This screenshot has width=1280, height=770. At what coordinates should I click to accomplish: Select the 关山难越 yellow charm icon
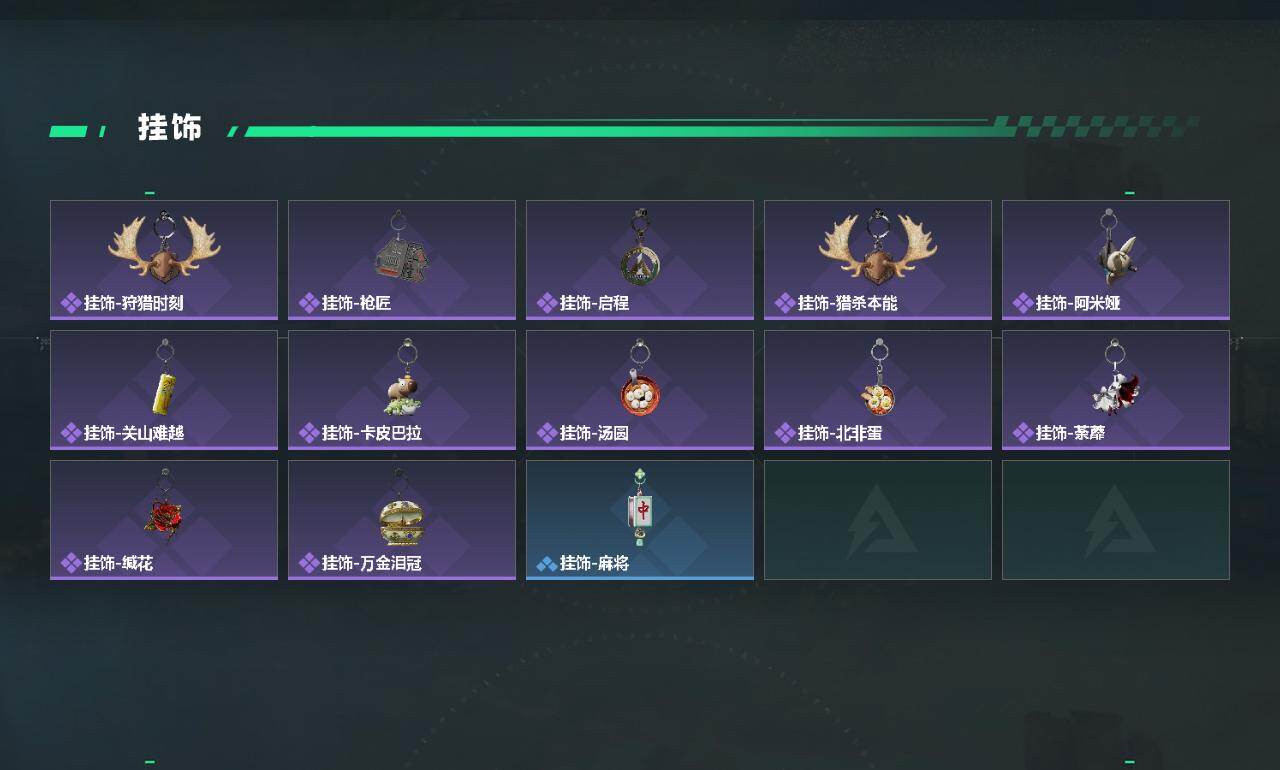pyautogui.click(x=165, y=379)
